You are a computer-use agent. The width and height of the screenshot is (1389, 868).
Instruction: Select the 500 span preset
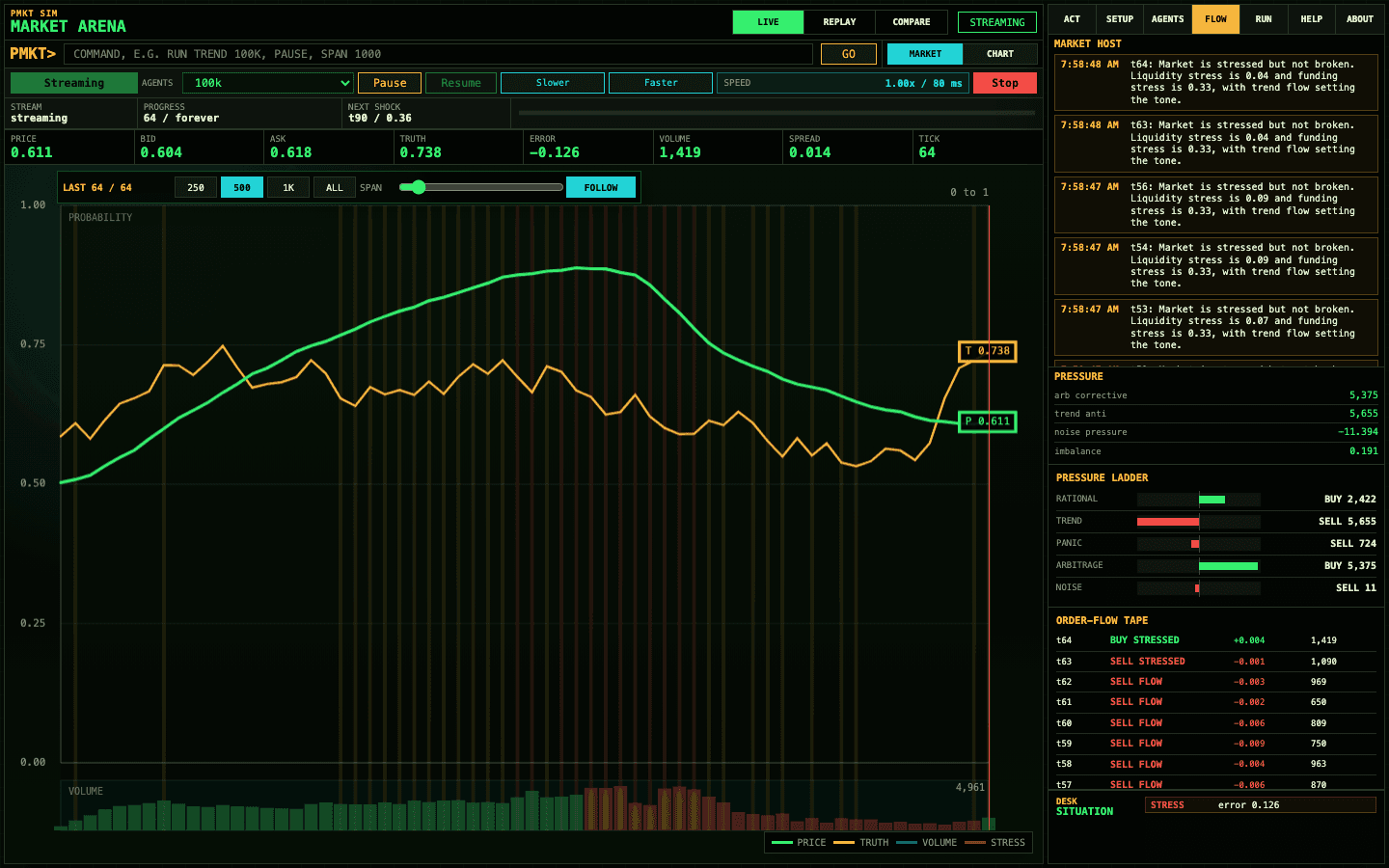tap(242, 187)
